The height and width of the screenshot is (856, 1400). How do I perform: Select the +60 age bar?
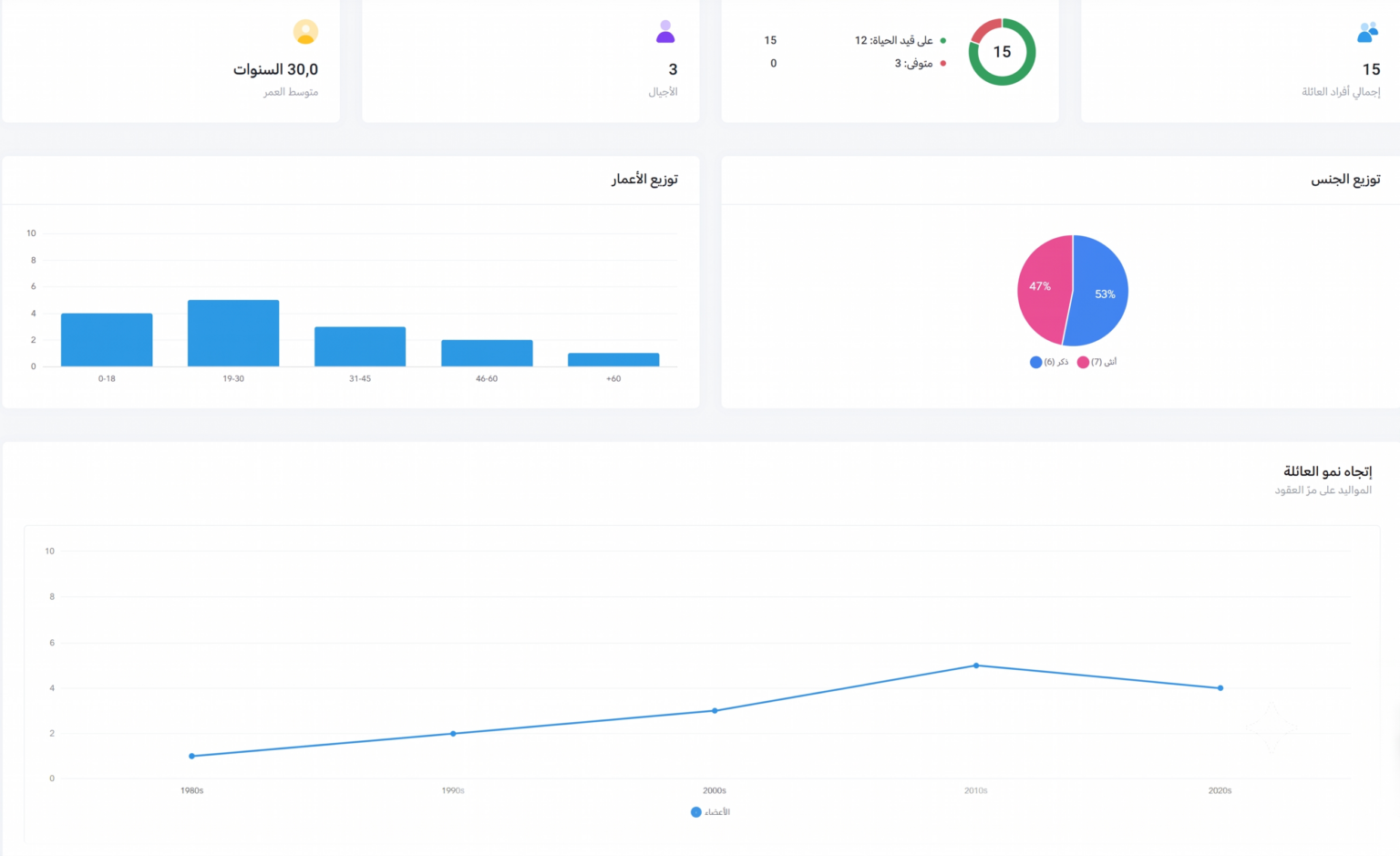point(613,360)
